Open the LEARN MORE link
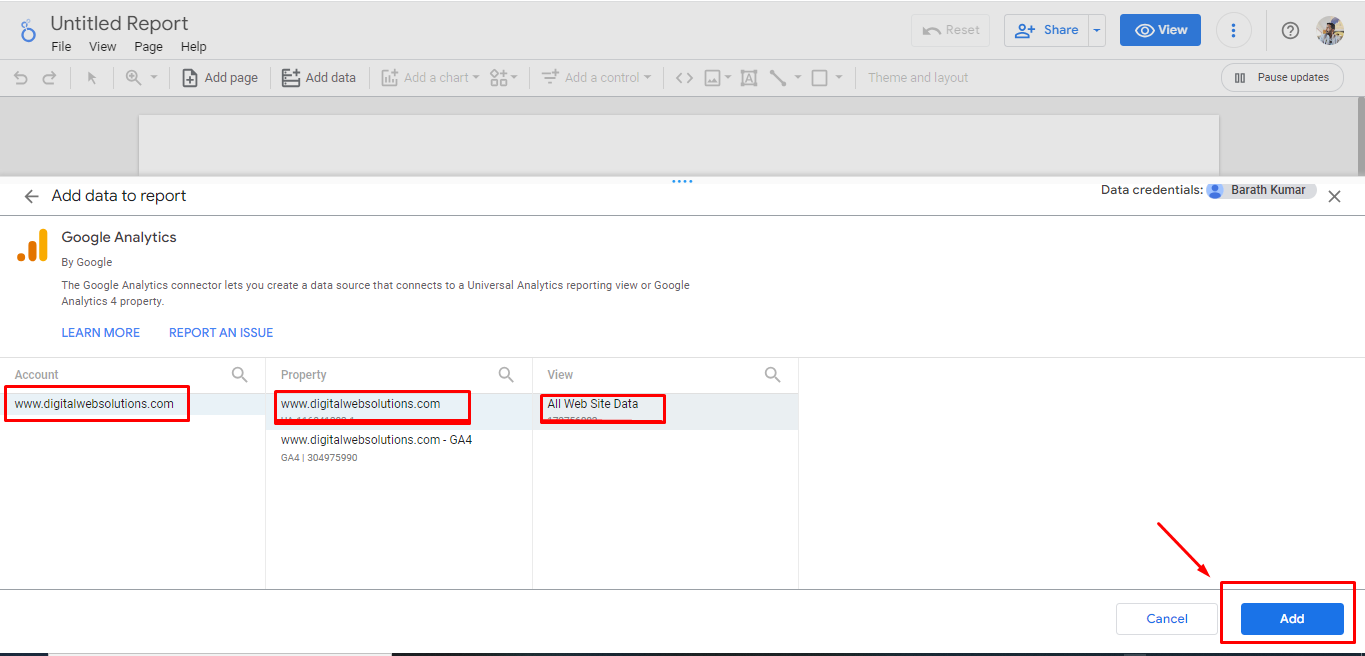Image resolution: width=1365 pixels, height=656 pixels. pos(101,332)
